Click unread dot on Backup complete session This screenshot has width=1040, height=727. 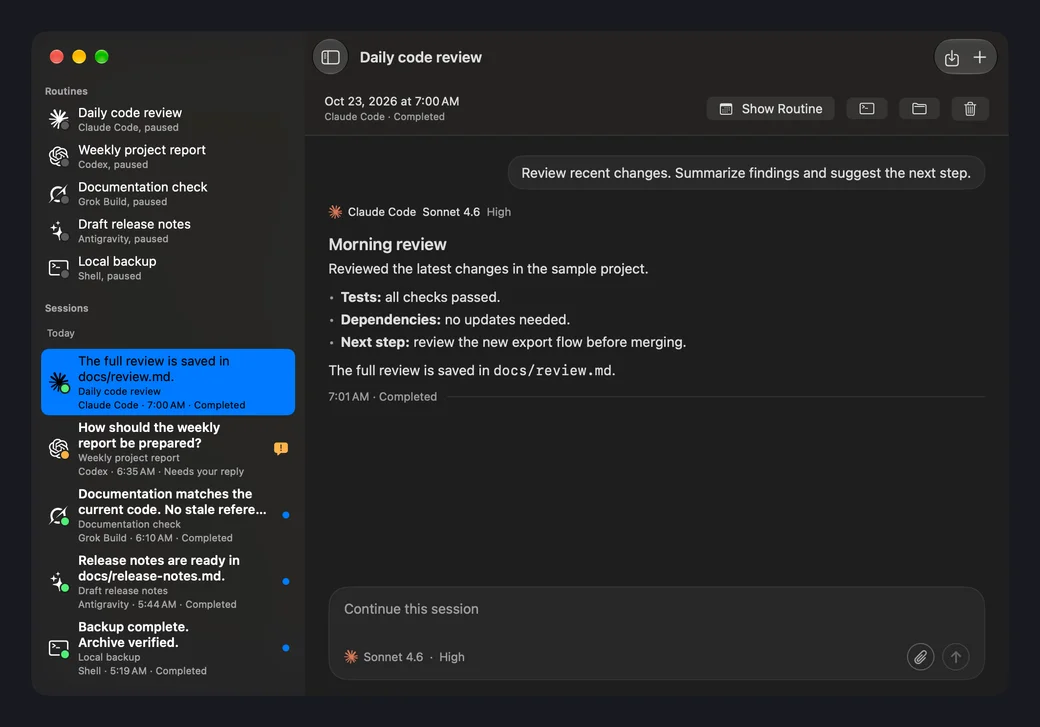point(286,648)
